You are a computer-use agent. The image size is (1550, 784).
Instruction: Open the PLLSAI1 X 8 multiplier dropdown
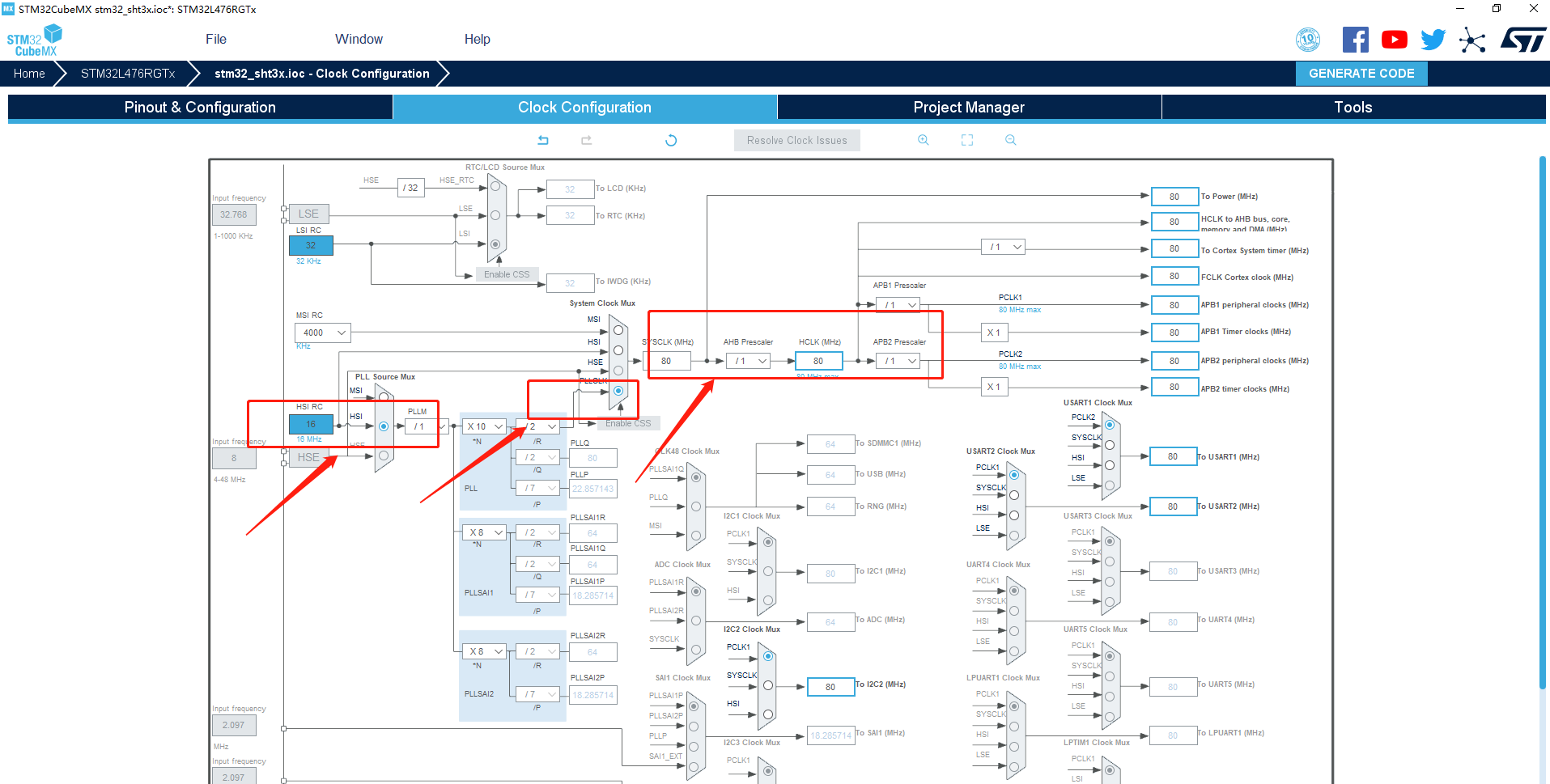point(485,532)
